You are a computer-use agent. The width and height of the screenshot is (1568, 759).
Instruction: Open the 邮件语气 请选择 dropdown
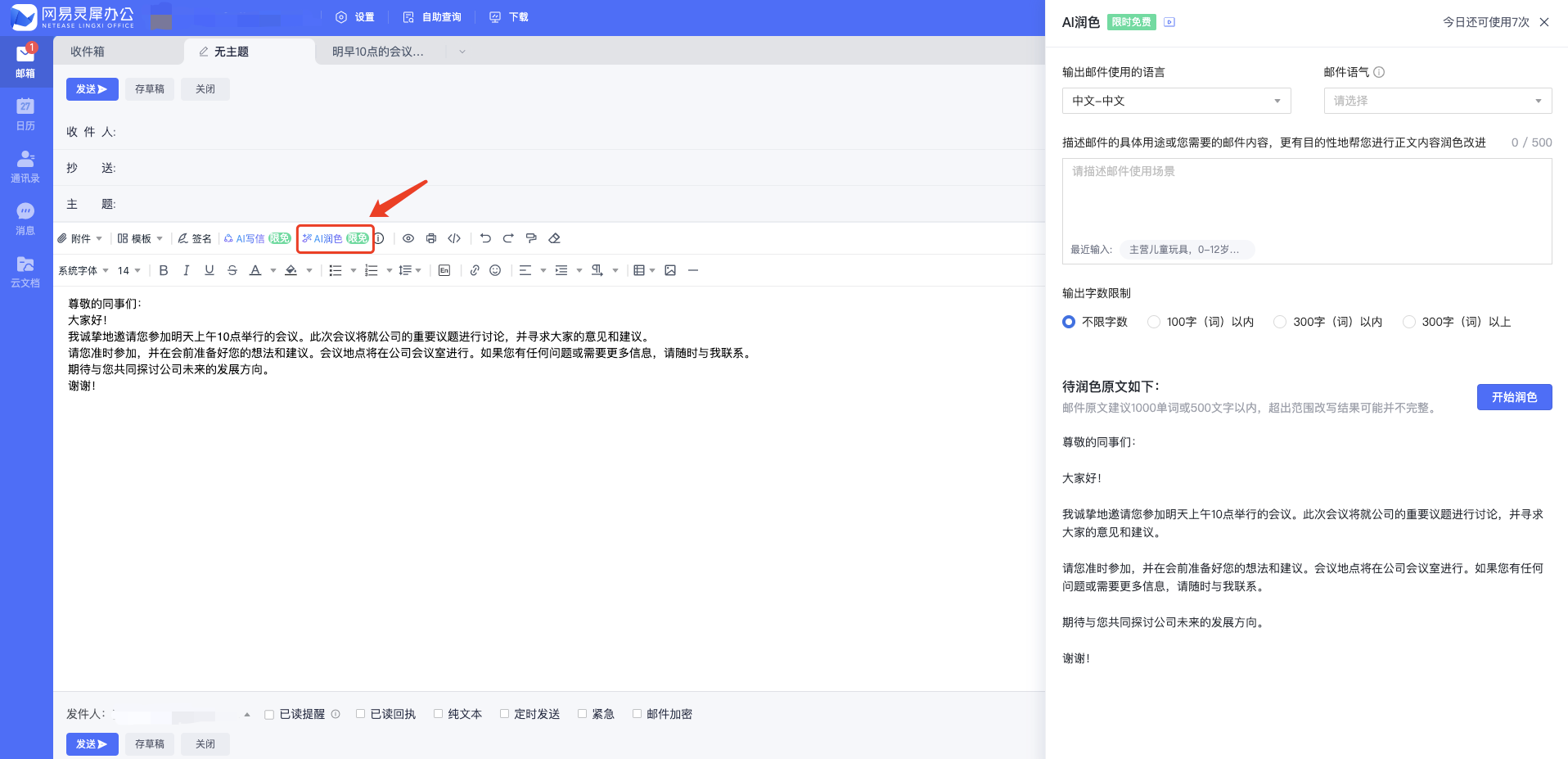click(x=1437, y=101)
